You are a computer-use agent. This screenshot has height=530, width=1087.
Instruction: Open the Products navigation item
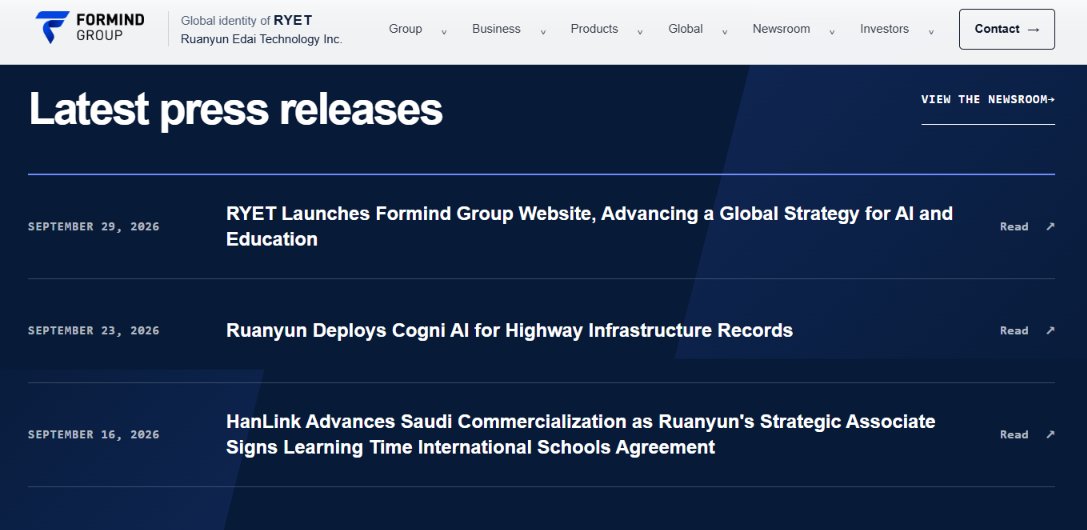(x=594, y=29)
